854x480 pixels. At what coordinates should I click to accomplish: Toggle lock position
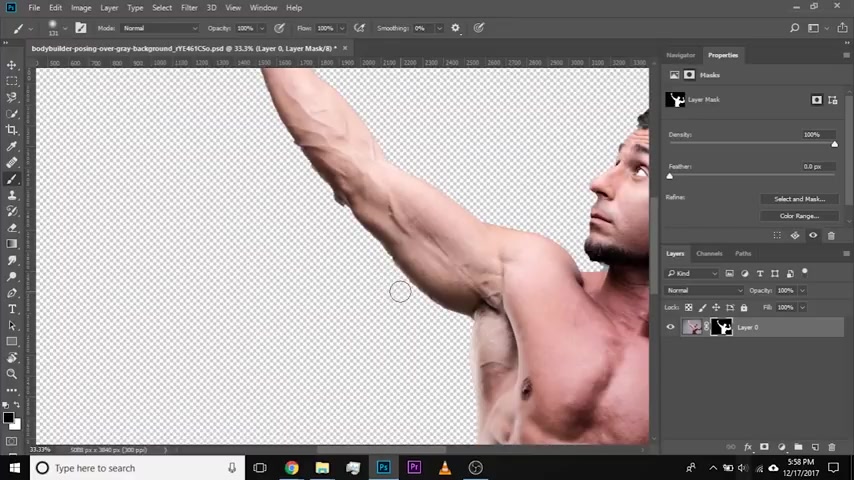click(716, 307)
